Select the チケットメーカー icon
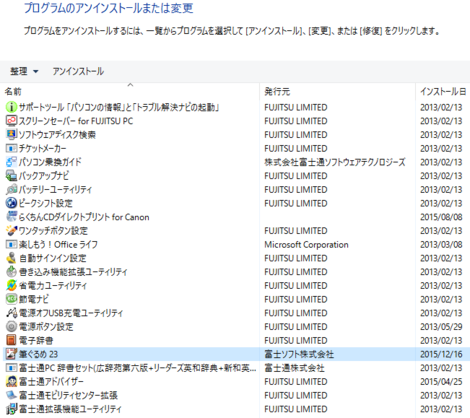470x418 pixels. (x=11, y=148)
